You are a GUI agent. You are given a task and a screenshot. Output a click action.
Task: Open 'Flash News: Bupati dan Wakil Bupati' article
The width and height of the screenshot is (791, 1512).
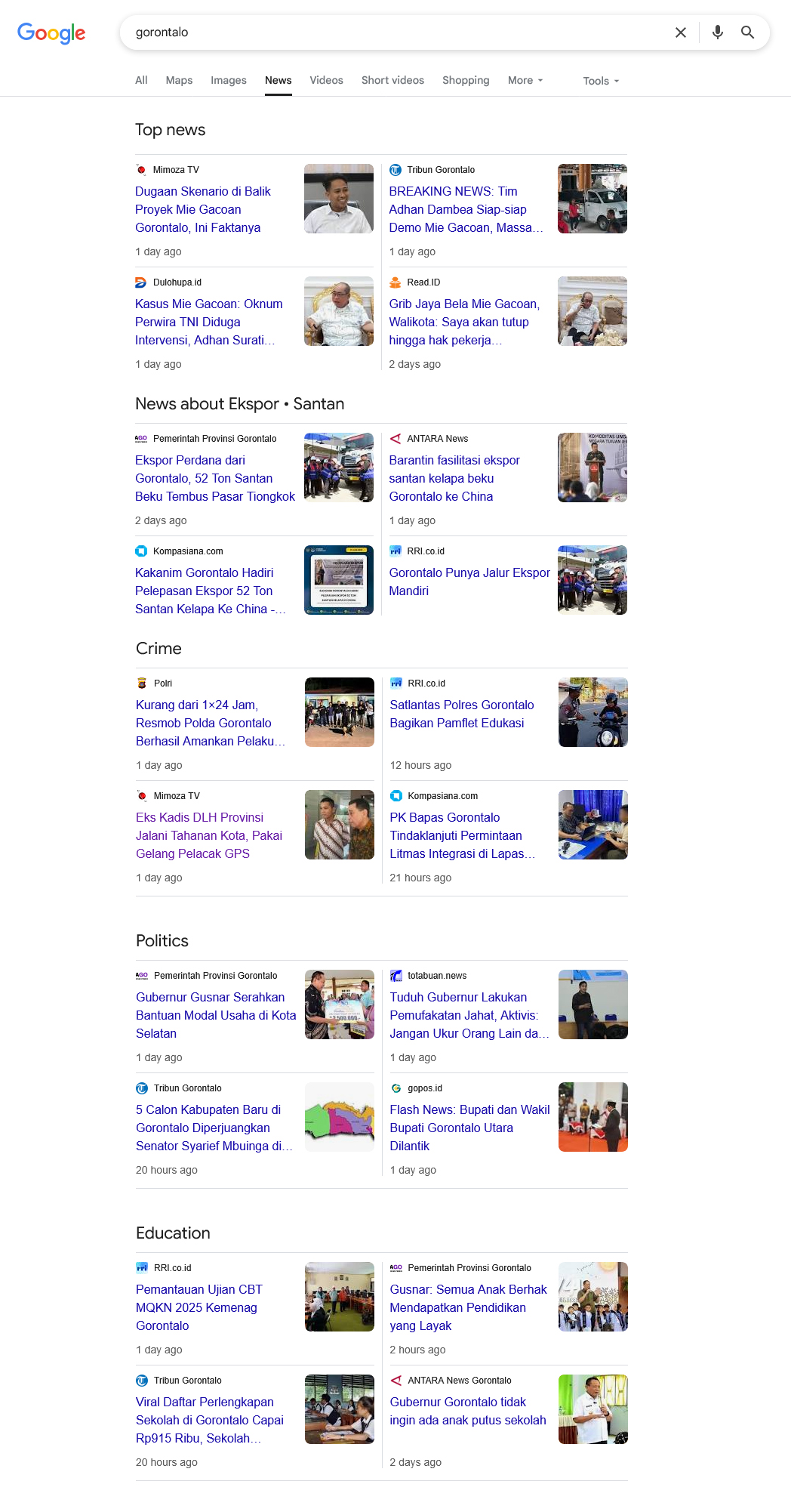[469, 1128]
